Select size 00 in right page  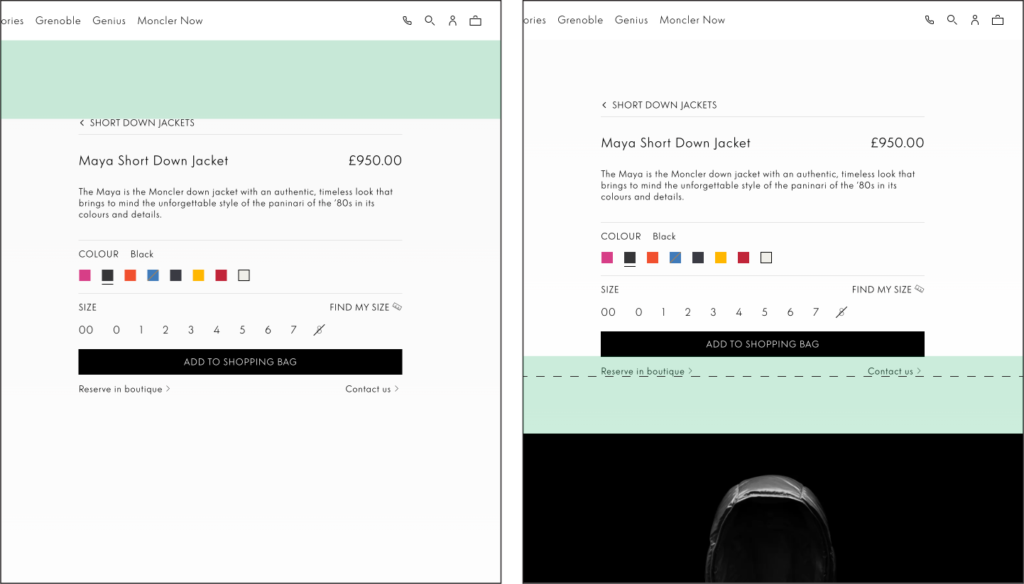pyautogui.click(x=609, y=312)
